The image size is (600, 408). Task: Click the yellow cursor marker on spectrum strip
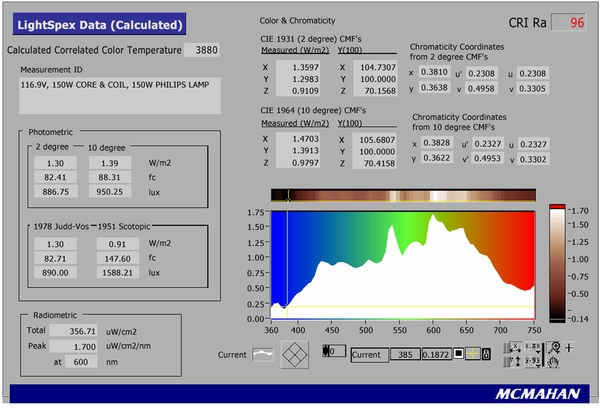click(x=288, y=199)
